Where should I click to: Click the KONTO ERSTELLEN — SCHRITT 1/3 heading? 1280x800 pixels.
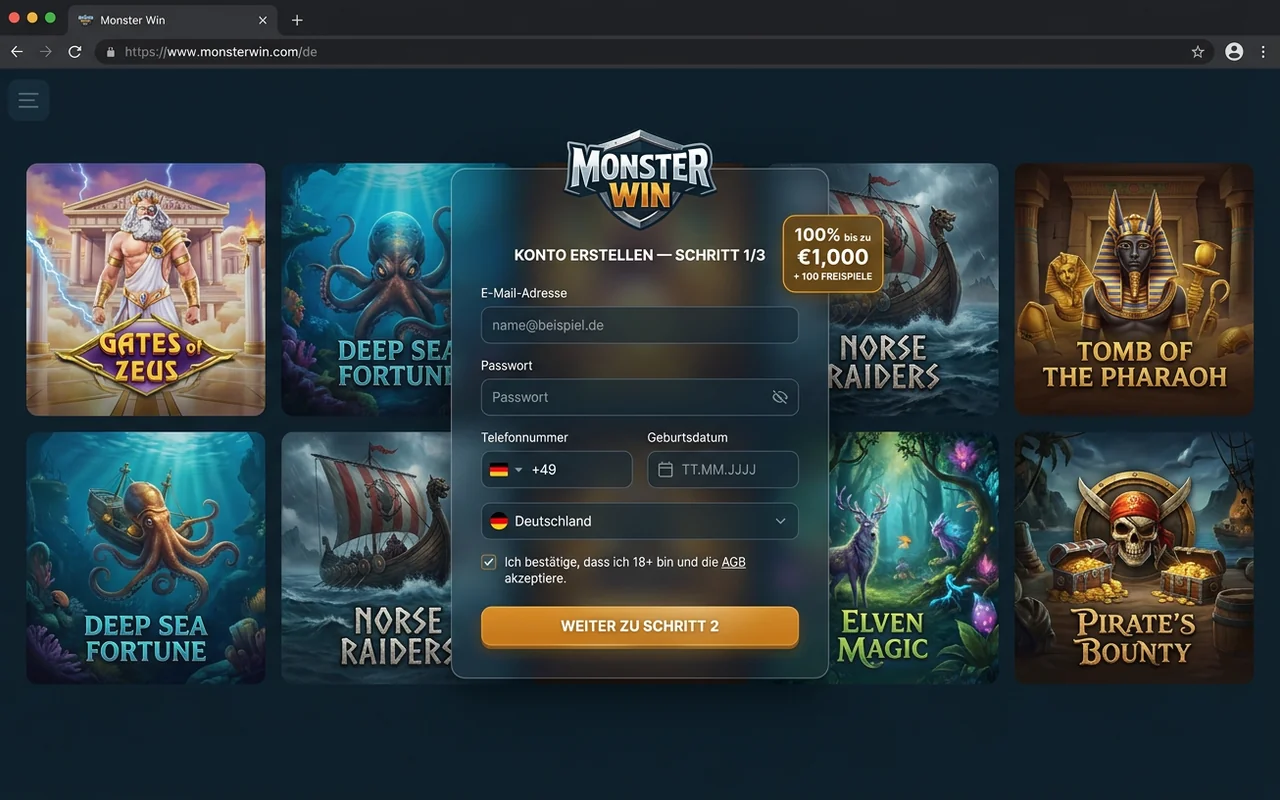point(640,255)
